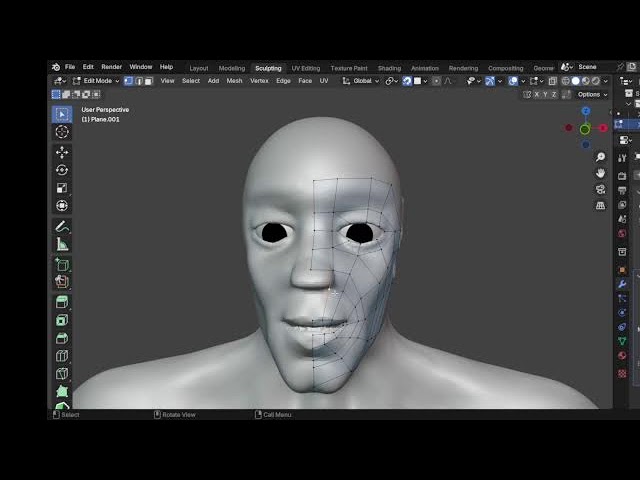The width and height of the screenshot is (640, 480).
Task: Open the Modifiers wrench properties tab
Action: tap(622, 284)
